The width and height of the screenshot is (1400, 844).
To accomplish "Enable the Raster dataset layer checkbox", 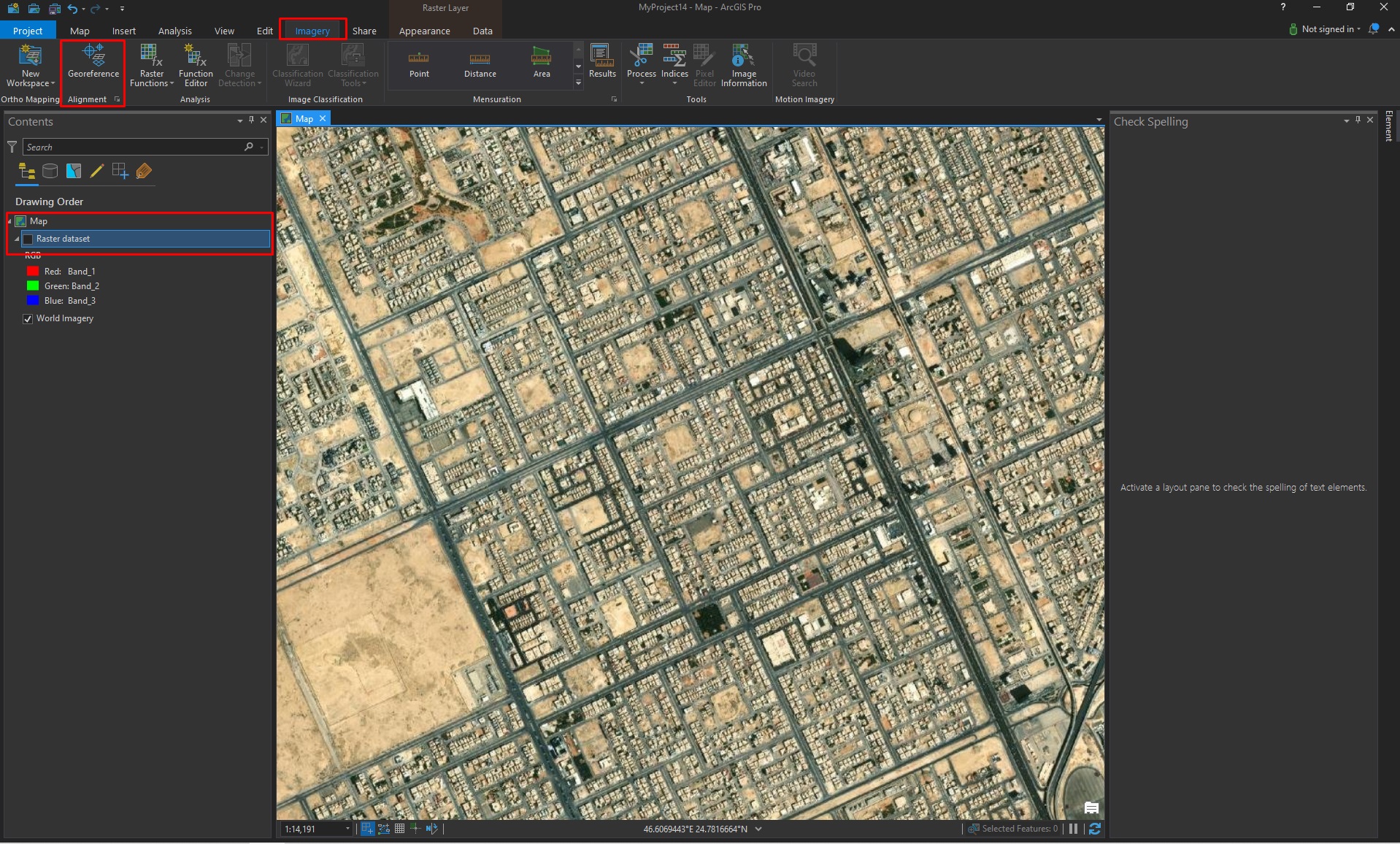I will coord(28,239).
